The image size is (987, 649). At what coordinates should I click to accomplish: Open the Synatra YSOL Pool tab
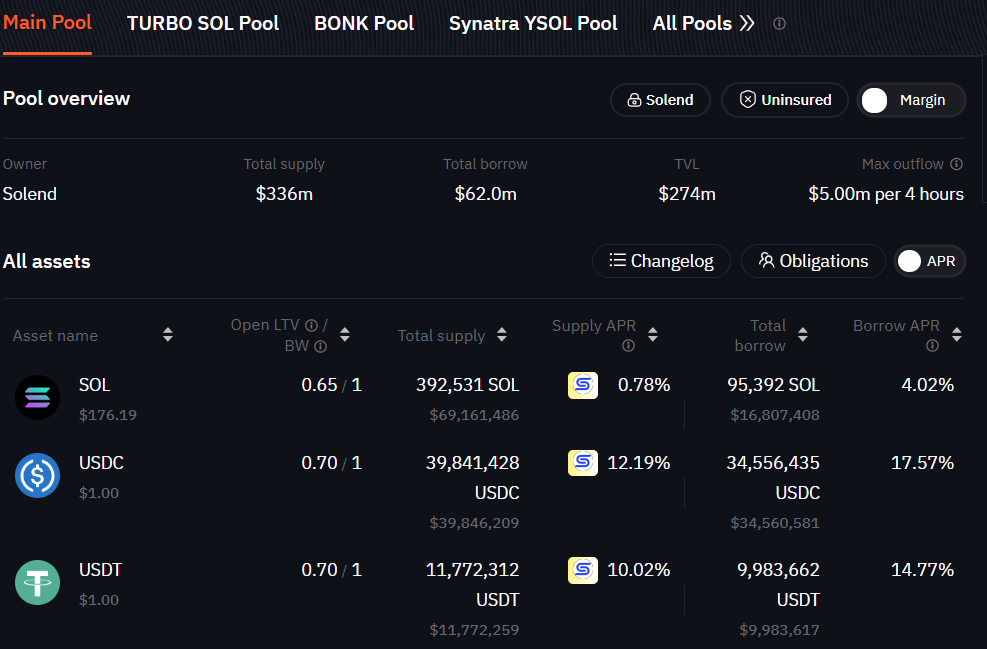click(533, 23)
